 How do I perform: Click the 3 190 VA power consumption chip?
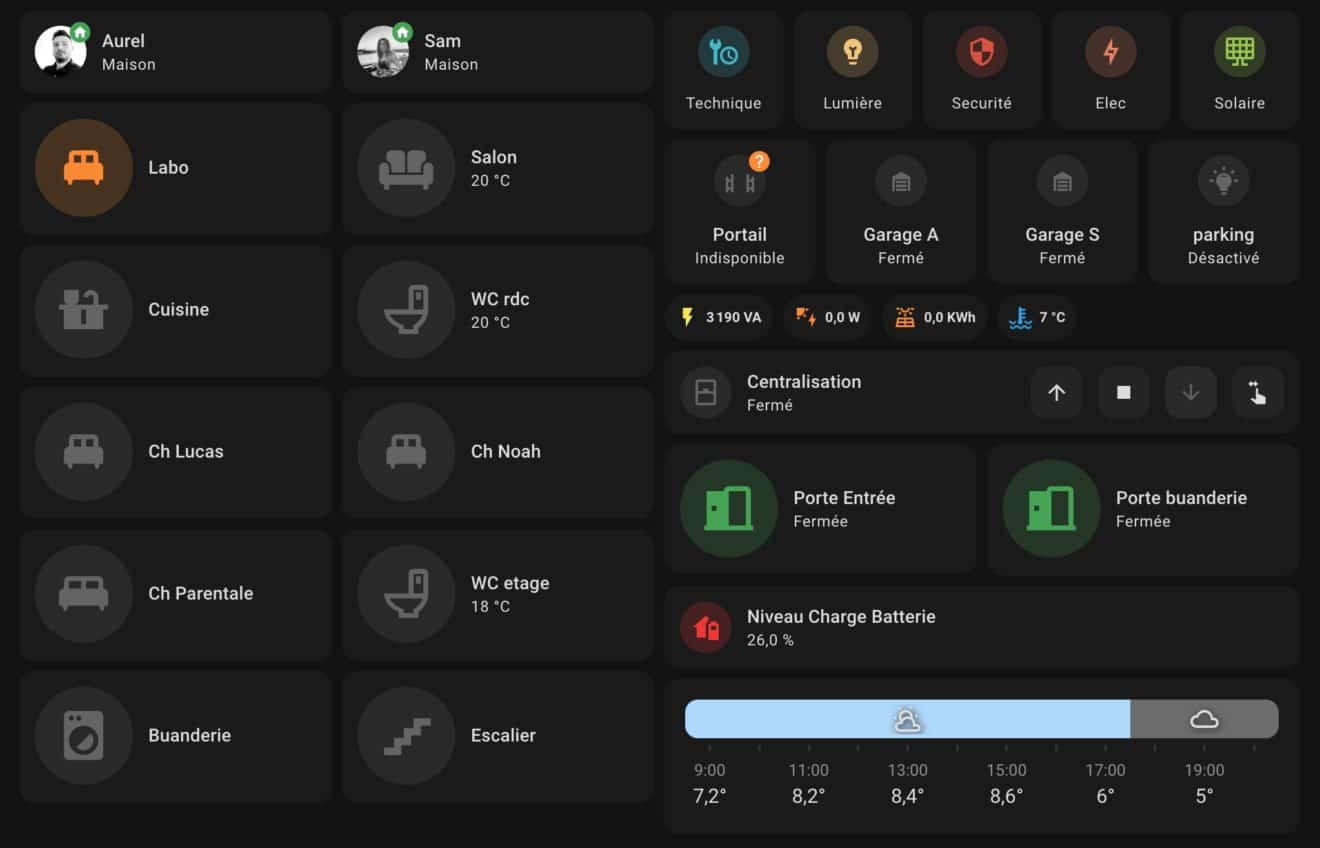point(719,317)
